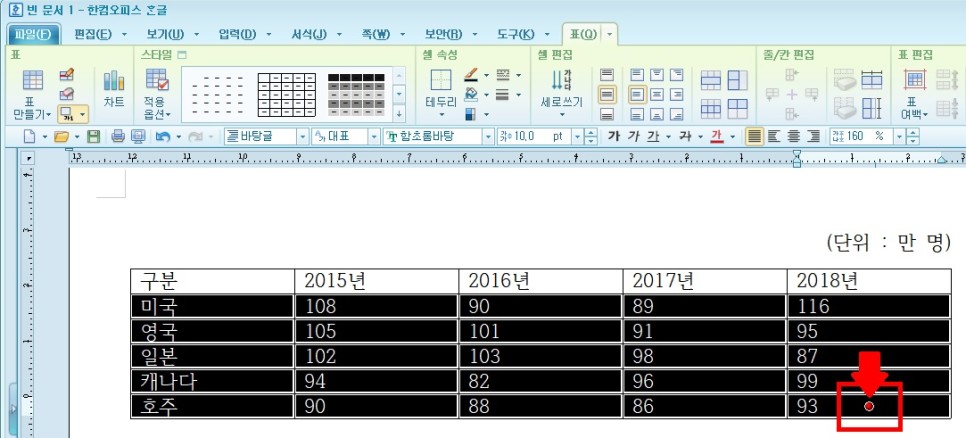
Task: Open the 입력(D) menu
Action: pos(238,34)
